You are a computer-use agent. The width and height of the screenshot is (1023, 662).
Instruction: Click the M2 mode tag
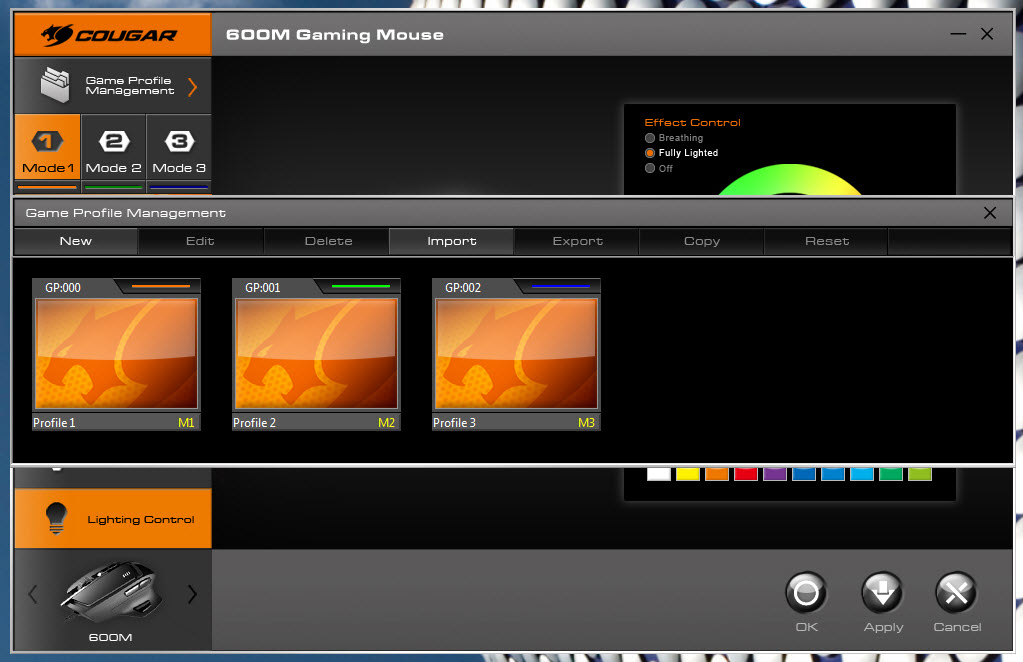click(x=386, y=423)
